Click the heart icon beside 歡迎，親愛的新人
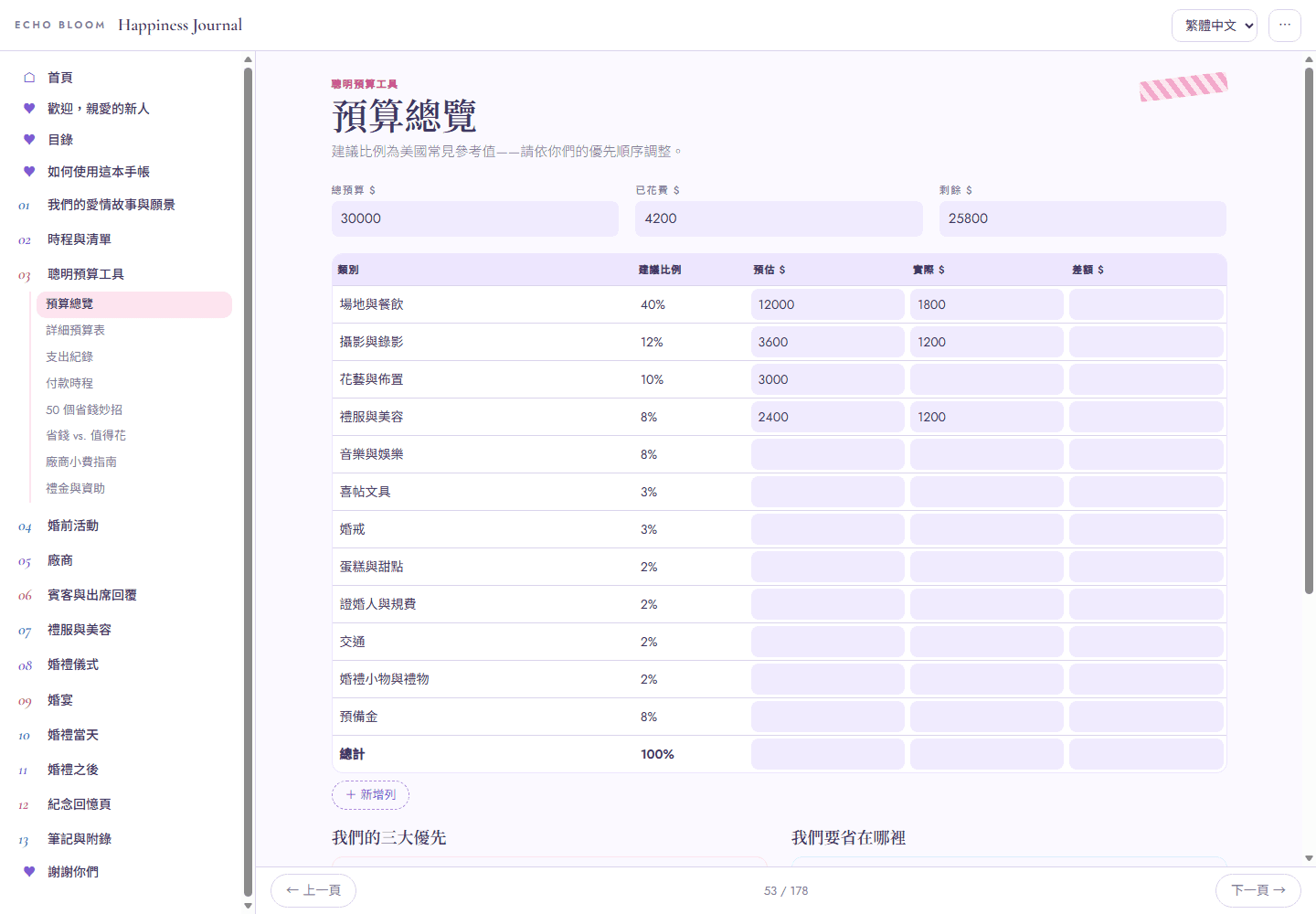Viewport: 1316px width, 914px height. pos(29,109)
